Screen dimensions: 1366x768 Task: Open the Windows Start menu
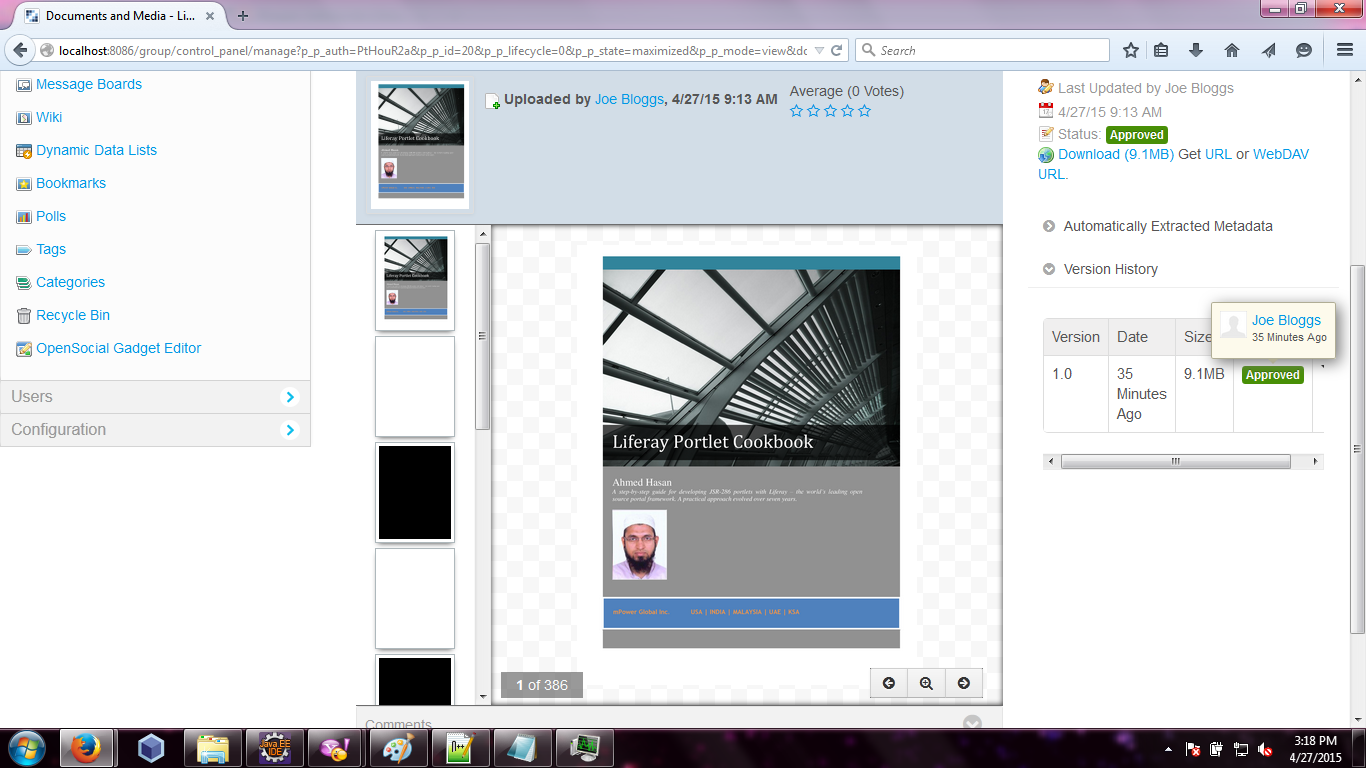pos(27,747)
